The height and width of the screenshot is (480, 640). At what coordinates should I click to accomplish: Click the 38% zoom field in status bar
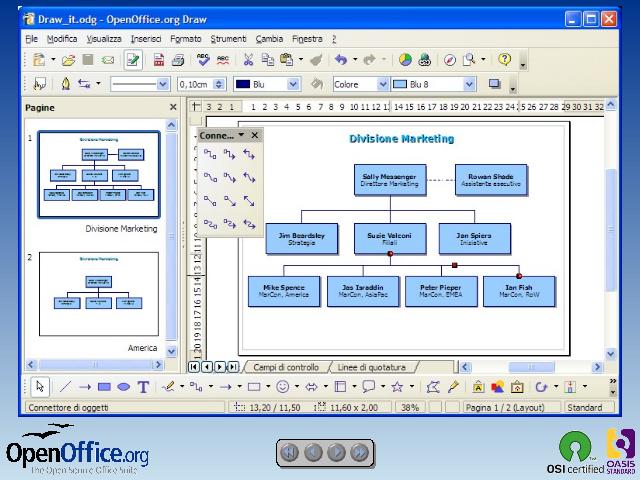coord(409,408)
